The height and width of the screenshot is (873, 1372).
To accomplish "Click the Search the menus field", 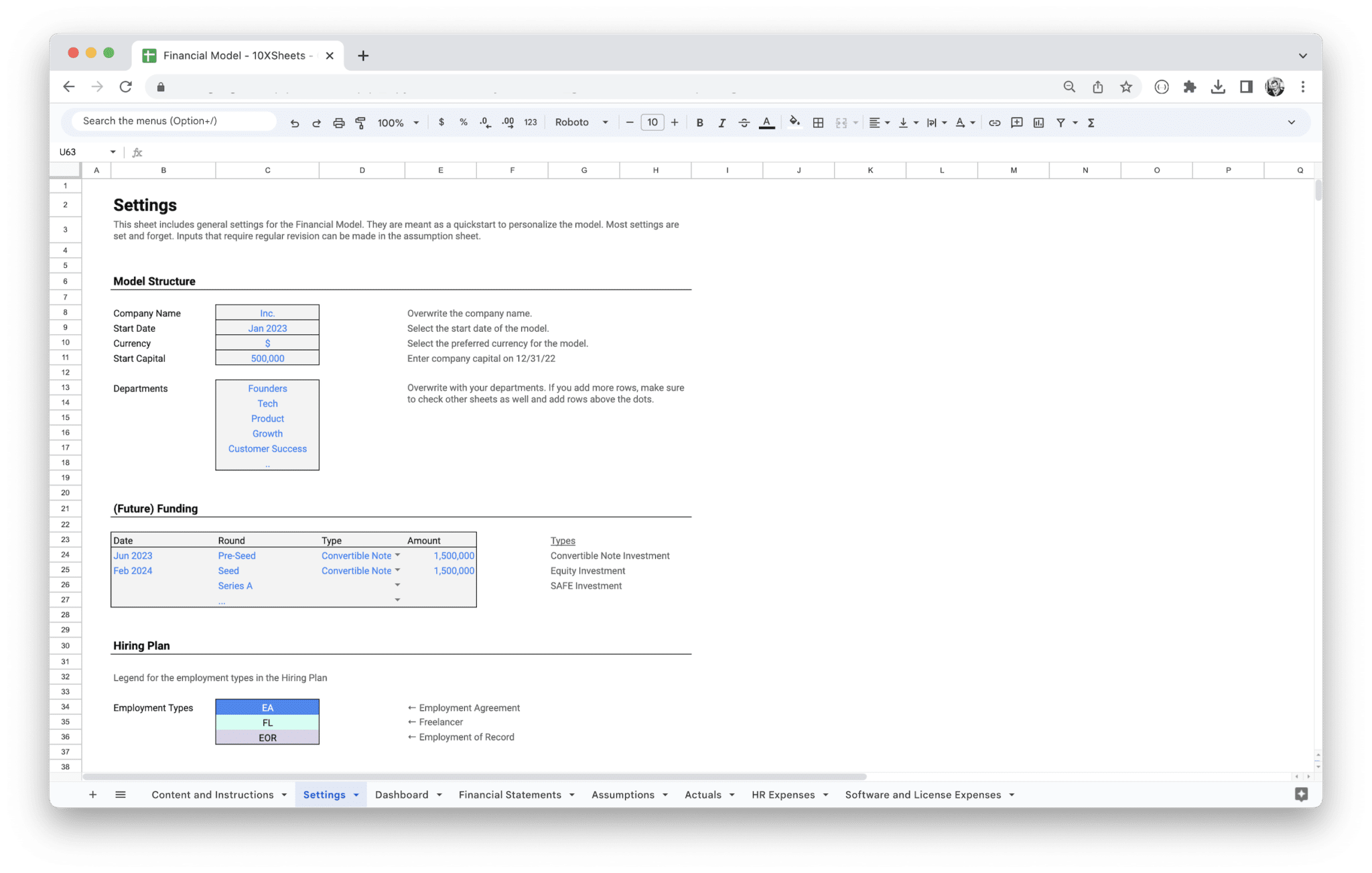I will [x=169, y=121].
